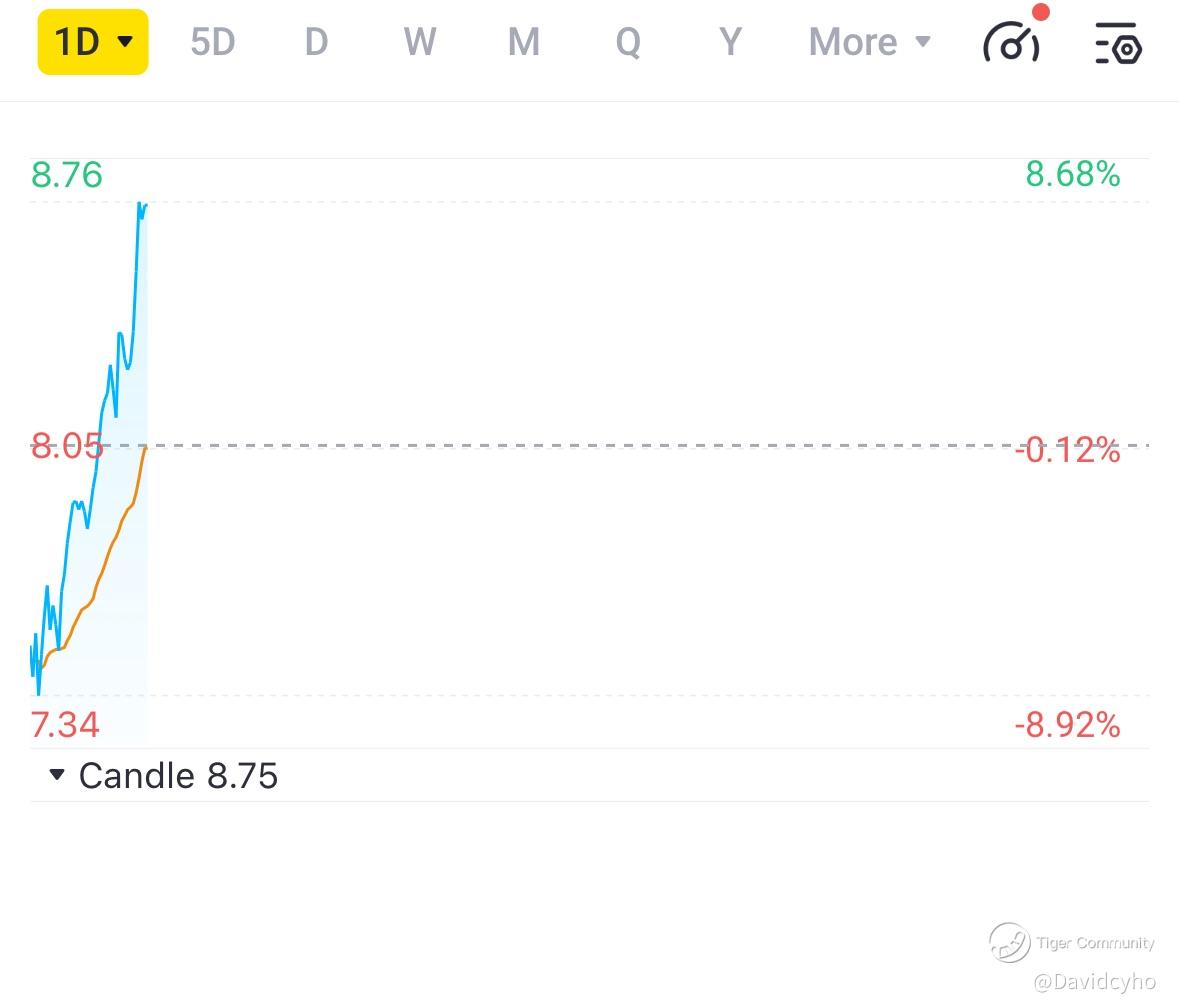This screenshot has height=1008, width=1179.
Task: Open the @Davidcyho profile link
Action: point(1093,982)
